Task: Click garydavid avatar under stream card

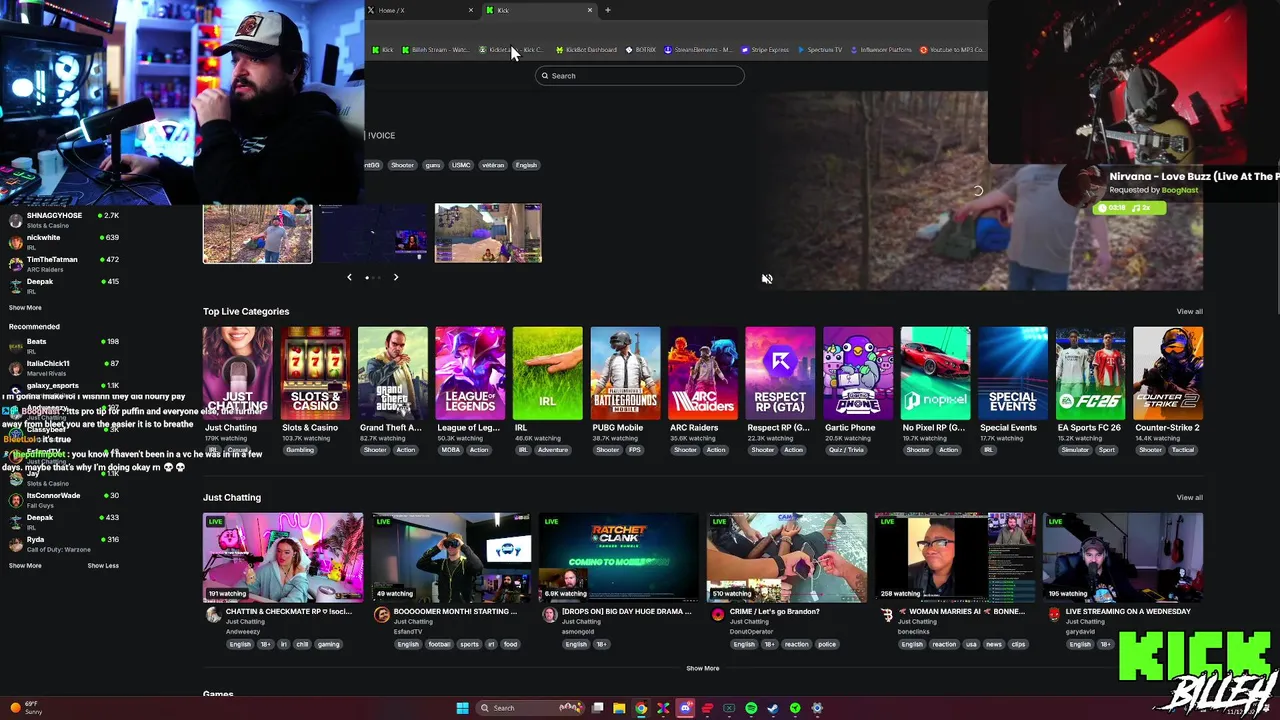Action: [x=1053, y=616]
